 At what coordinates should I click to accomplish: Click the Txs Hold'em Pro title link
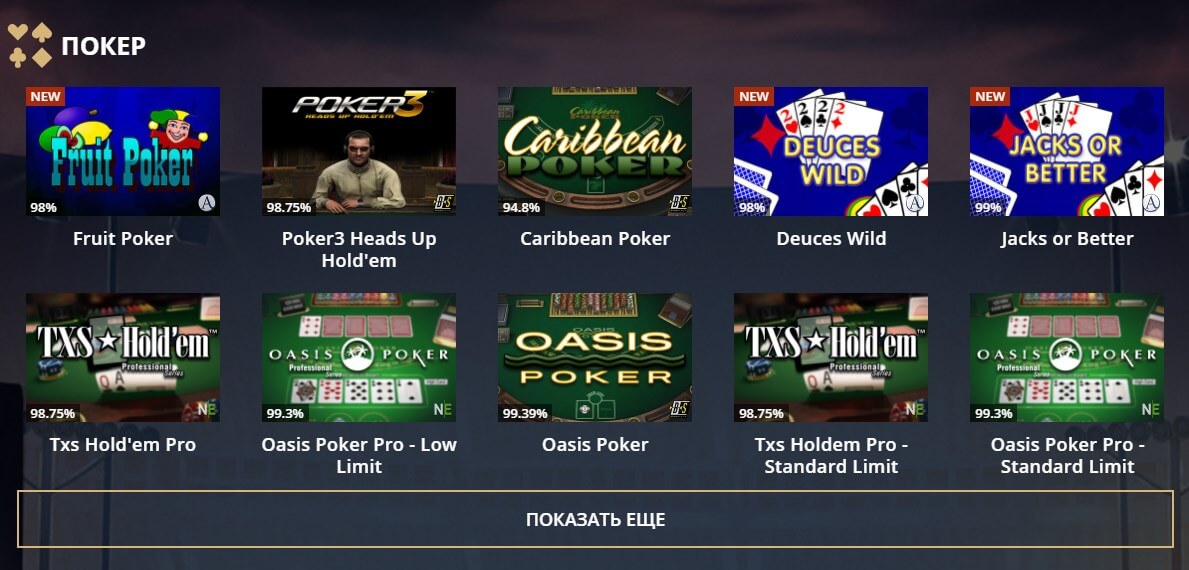[x=123, y=445]
